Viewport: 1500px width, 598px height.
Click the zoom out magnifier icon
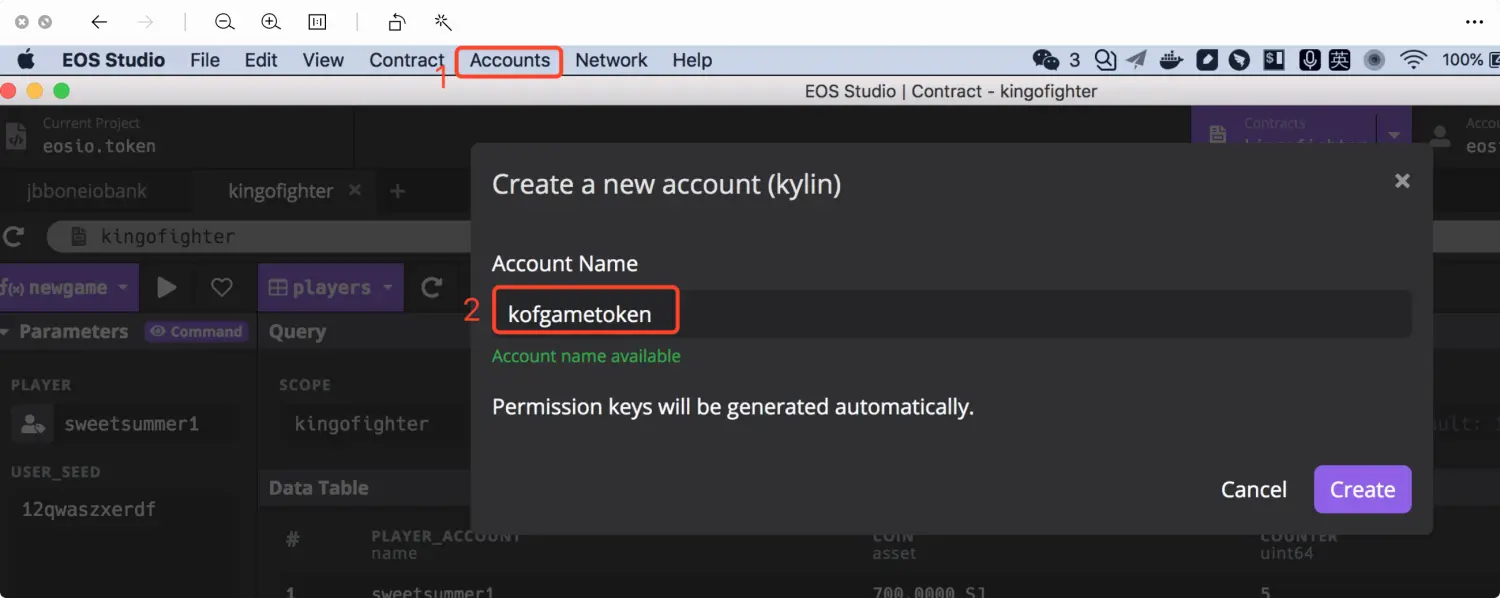click(x=225, y=22)
